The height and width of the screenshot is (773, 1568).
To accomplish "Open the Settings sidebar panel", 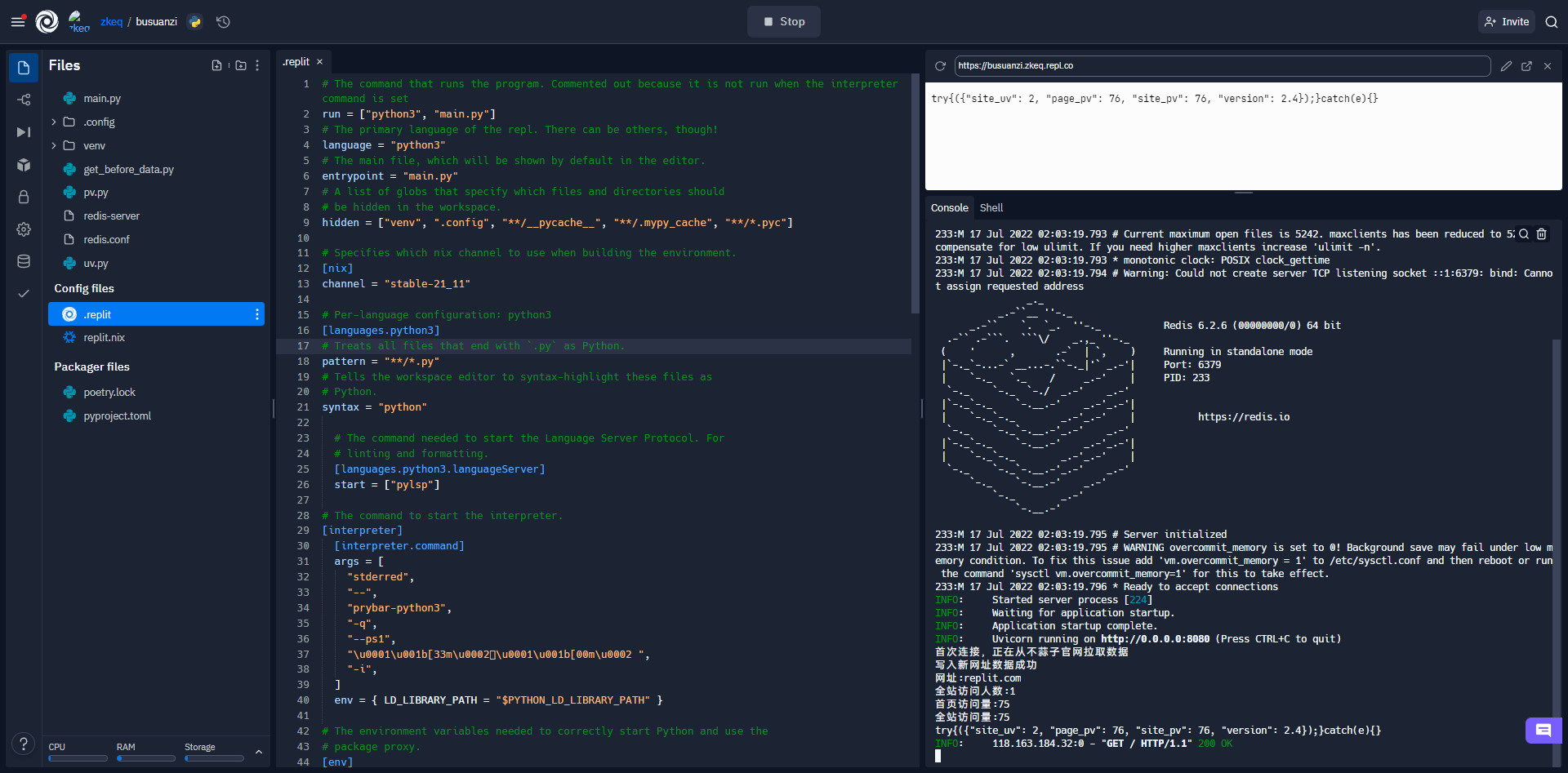I will (x=24, y=229).
